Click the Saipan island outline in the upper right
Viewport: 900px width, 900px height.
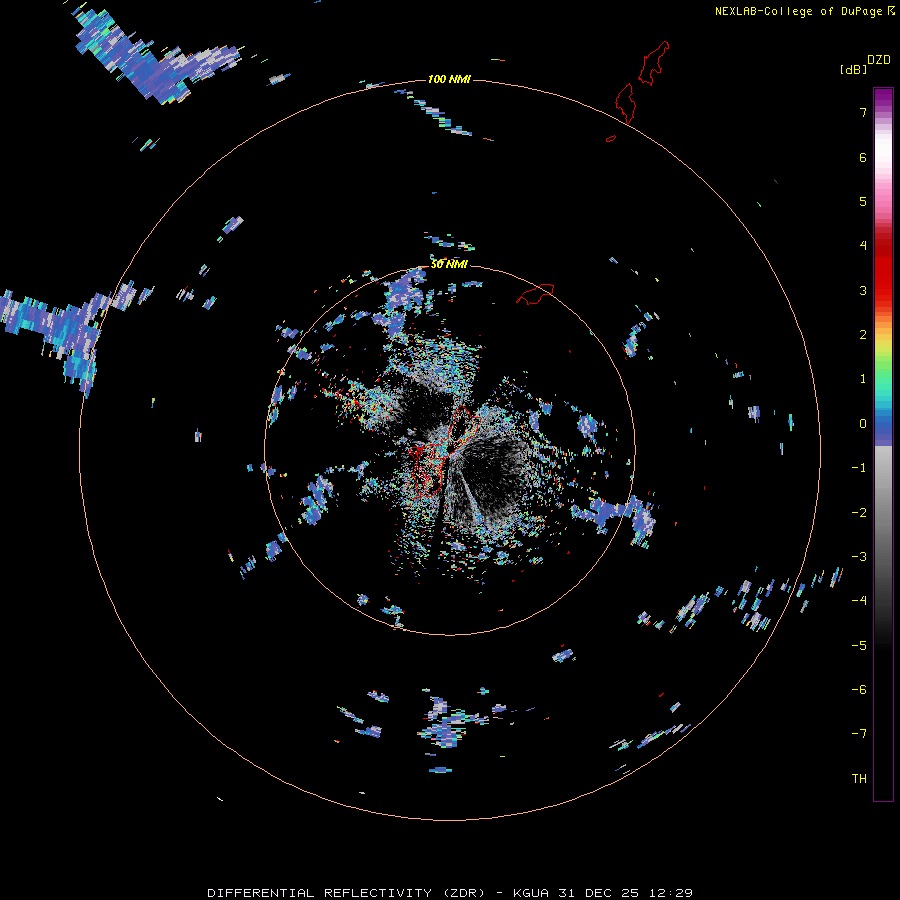(x=654, y=63)
